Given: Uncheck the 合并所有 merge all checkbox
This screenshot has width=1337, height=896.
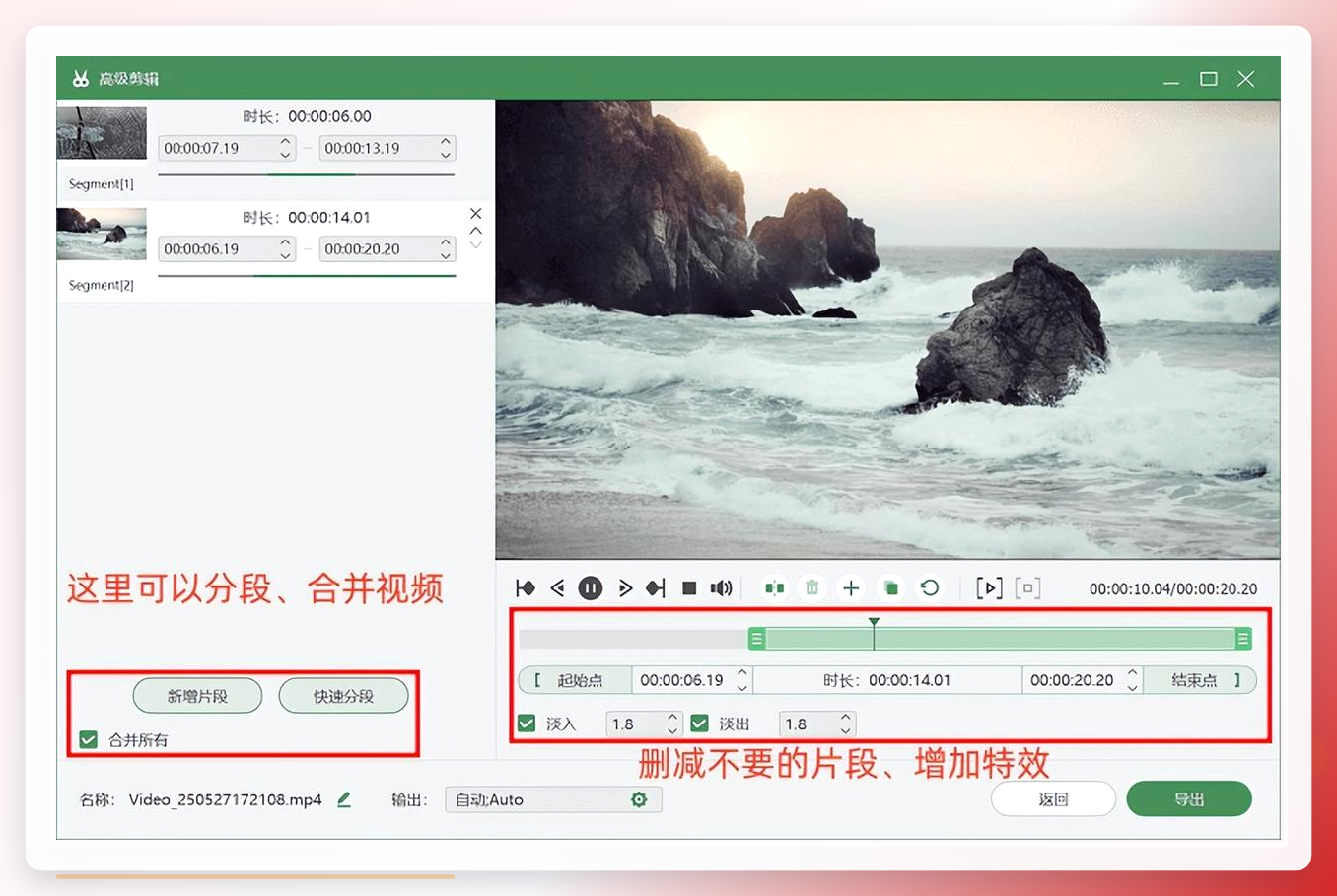Looking at the screenshot, I should pyautogui.click(x=89, y=739).
